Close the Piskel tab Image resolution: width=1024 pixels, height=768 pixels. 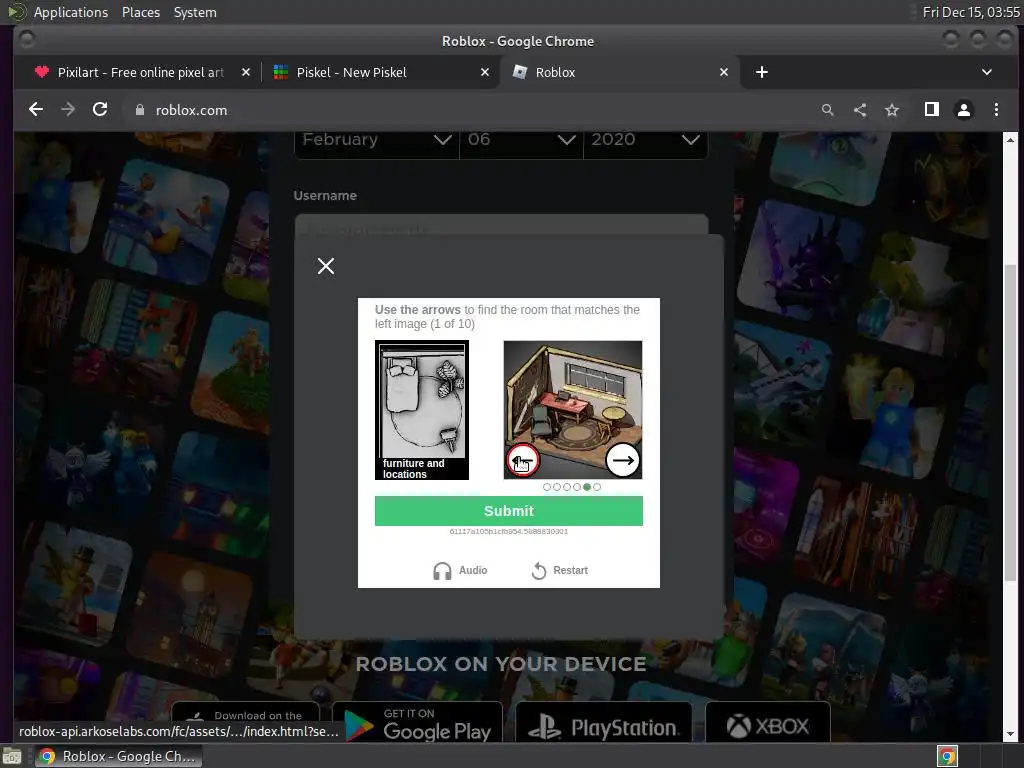485,72
